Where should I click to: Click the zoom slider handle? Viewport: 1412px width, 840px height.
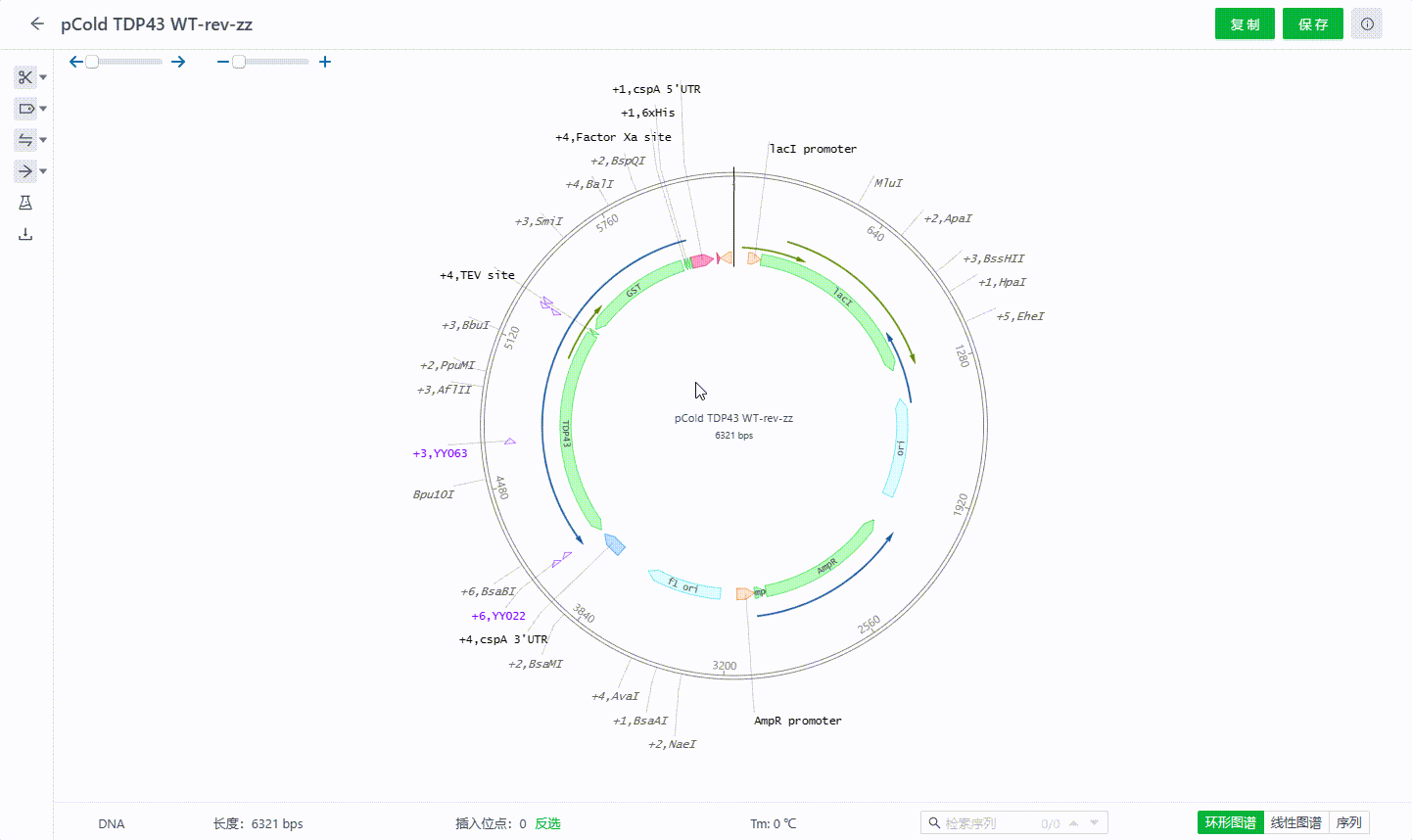tap(239, 62)
